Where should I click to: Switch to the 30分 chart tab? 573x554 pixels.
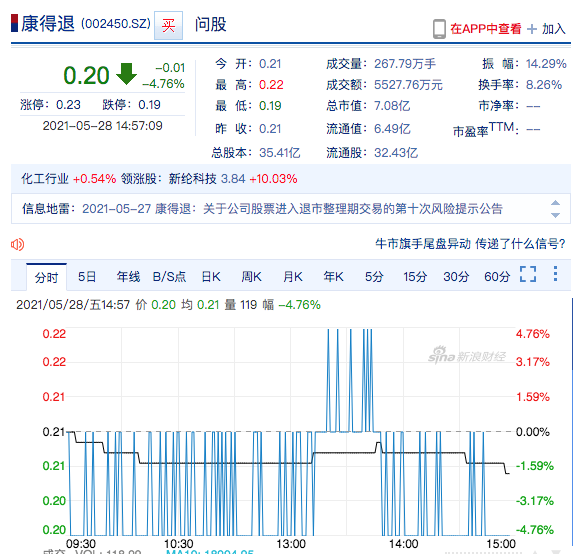click(x=456, y=277)
